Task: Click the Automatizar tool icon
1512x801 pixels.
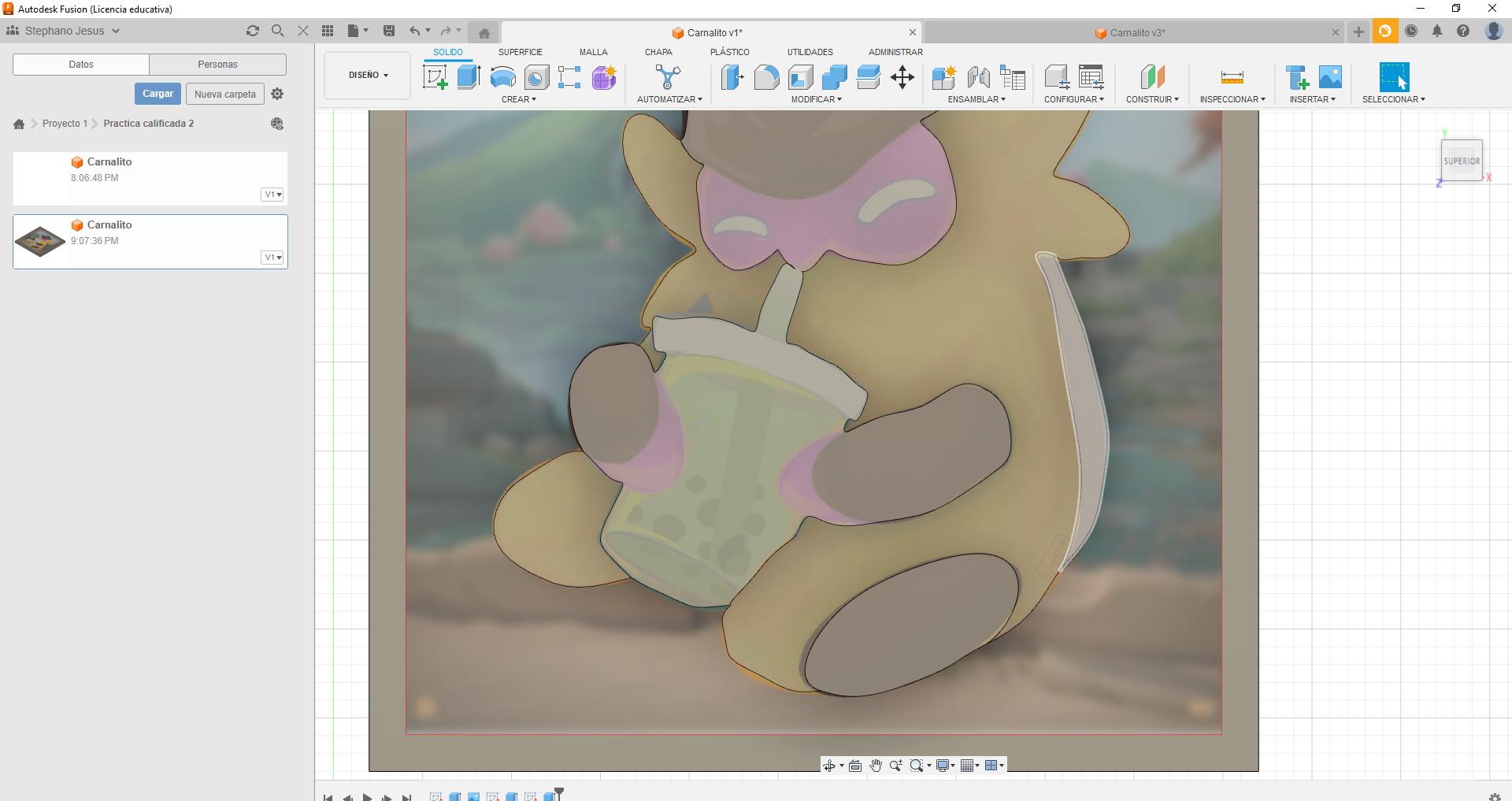Action: point(668,77)
